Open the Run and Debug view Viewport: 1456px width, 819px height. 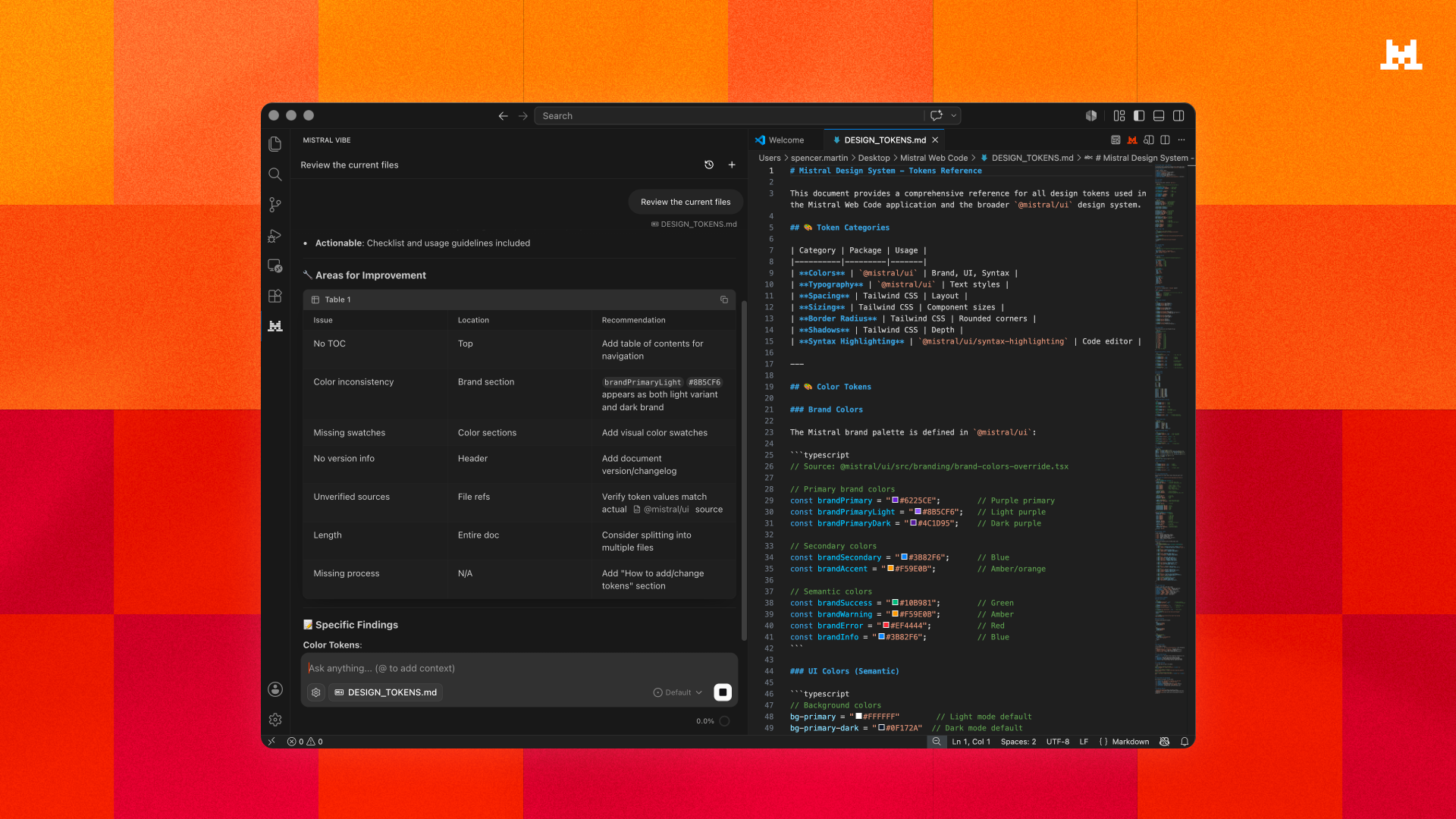click(275, 236)
